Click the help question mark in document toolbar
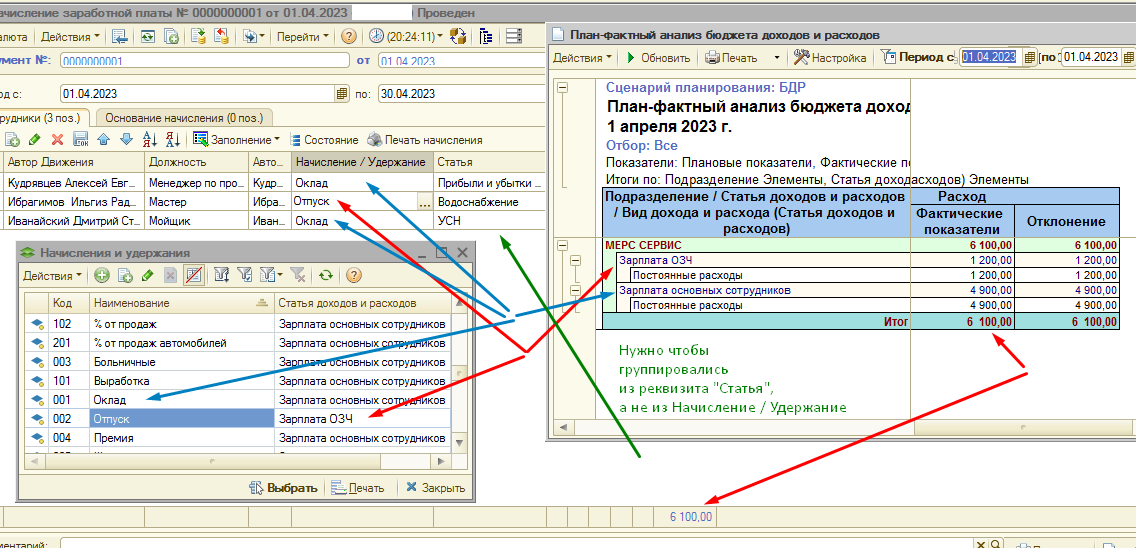 tap(348, 36)
